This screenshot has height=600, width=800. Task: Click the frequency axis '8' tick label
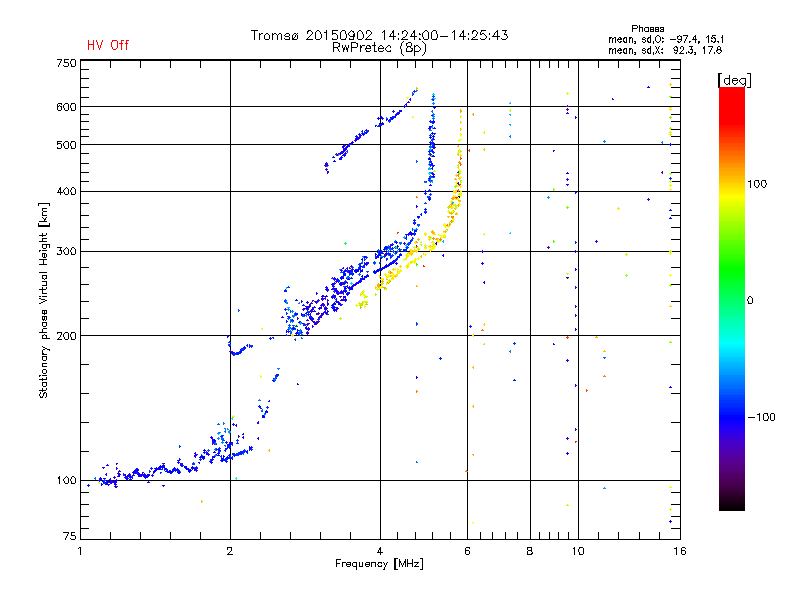coord(530,551)
